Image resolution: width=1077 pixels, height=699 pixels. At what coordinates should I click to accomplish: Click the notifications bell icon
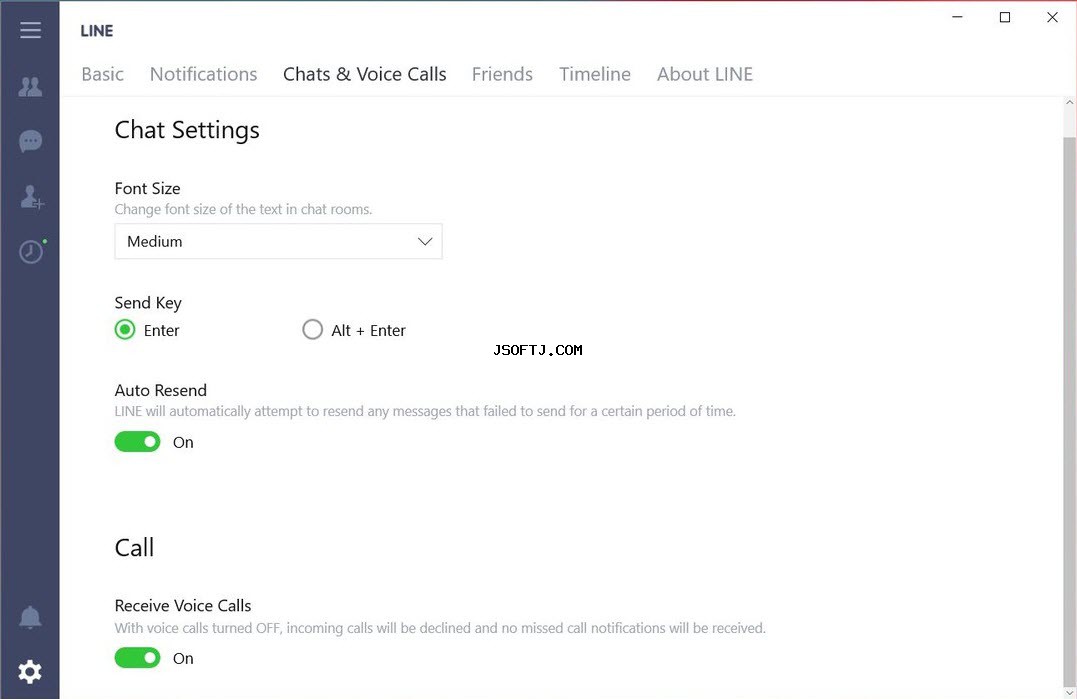(30, 617)
